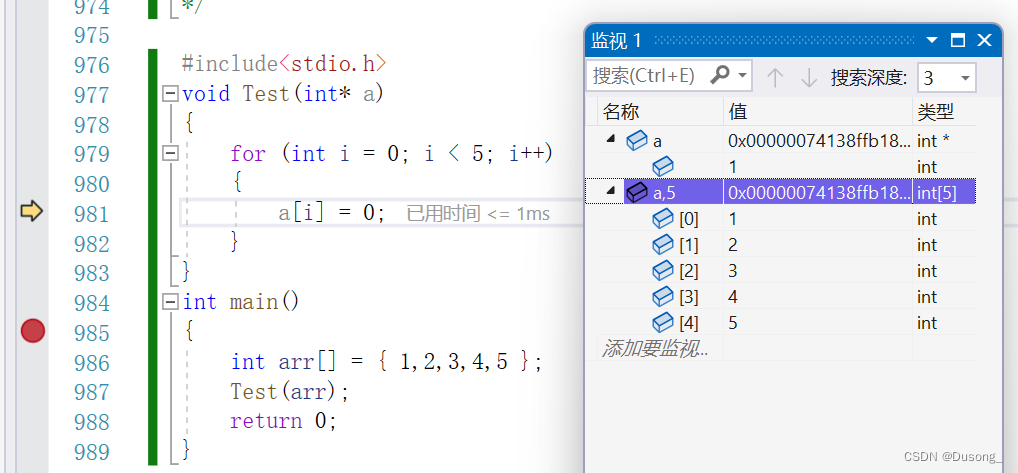Click the cube icon beside [4]
This screenshot has width=1018, height=473.
coord(663,322)
